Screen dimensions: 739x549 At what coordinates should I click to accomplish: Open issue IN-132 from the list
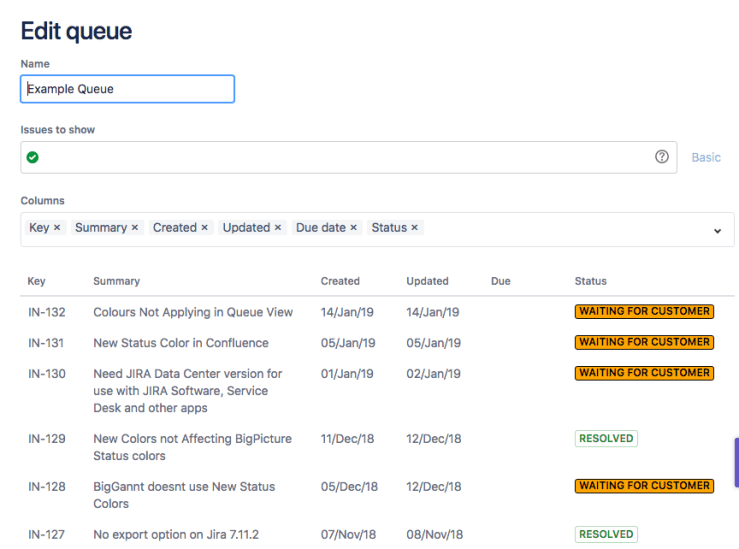[46, 312]
